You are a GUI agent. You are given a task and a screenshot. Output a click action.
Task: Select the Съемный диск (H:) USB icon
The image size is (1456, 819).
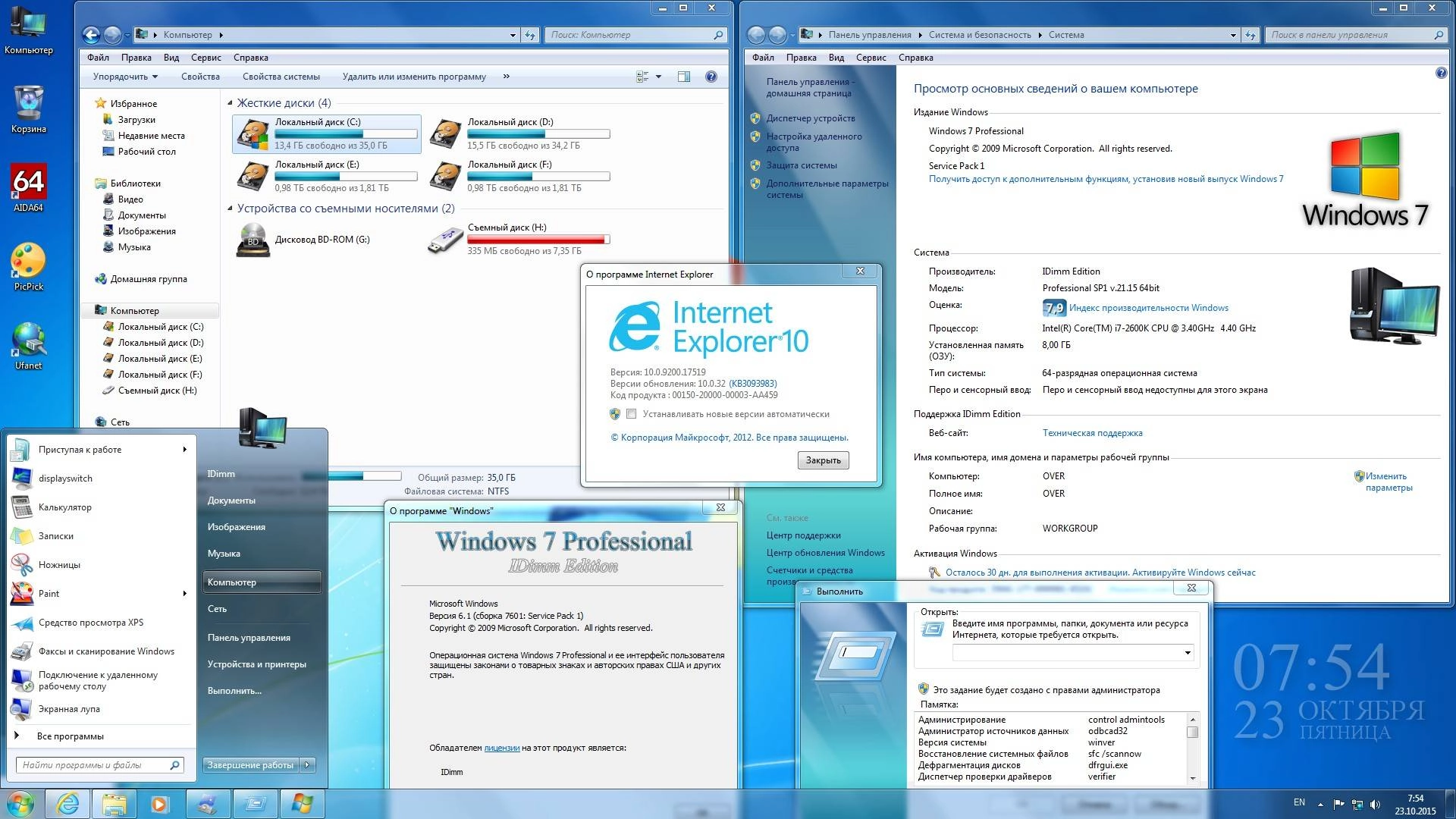(x=445, y=240)
